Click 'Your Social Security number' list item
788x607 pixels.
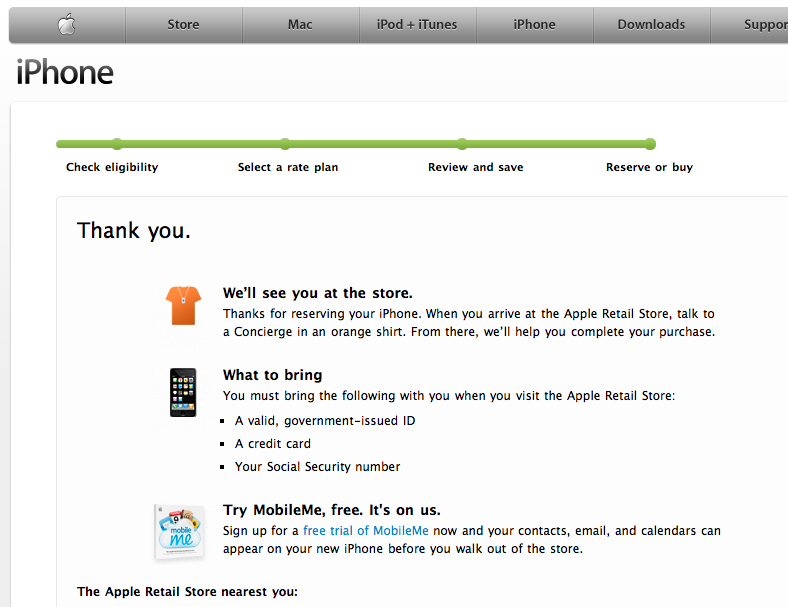317,467
